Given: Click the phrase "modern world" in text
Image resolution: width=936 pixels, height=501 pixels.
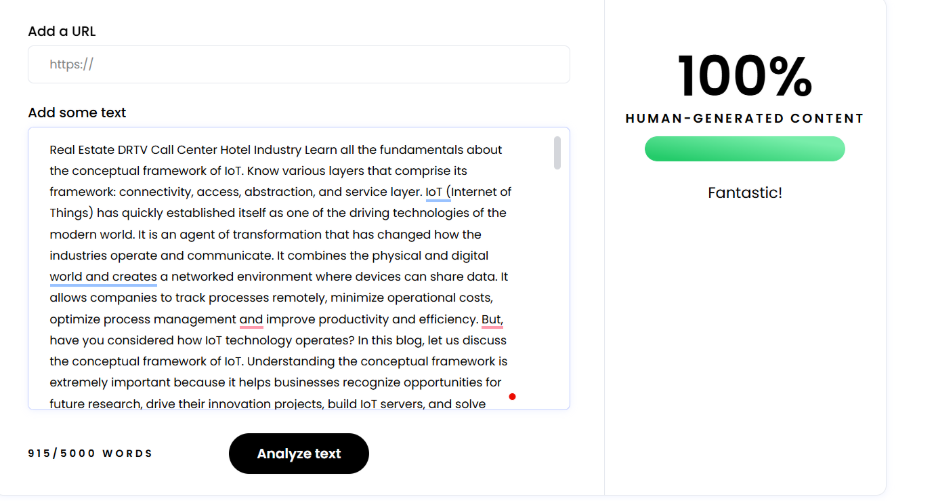Looking at the screenshot, I should click(x=90, y=235).
